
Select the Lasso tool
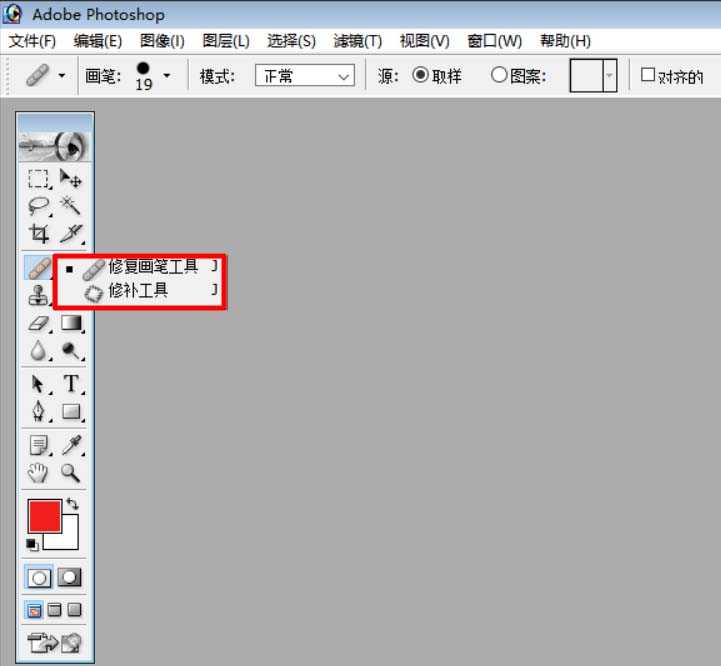(39, 206)
